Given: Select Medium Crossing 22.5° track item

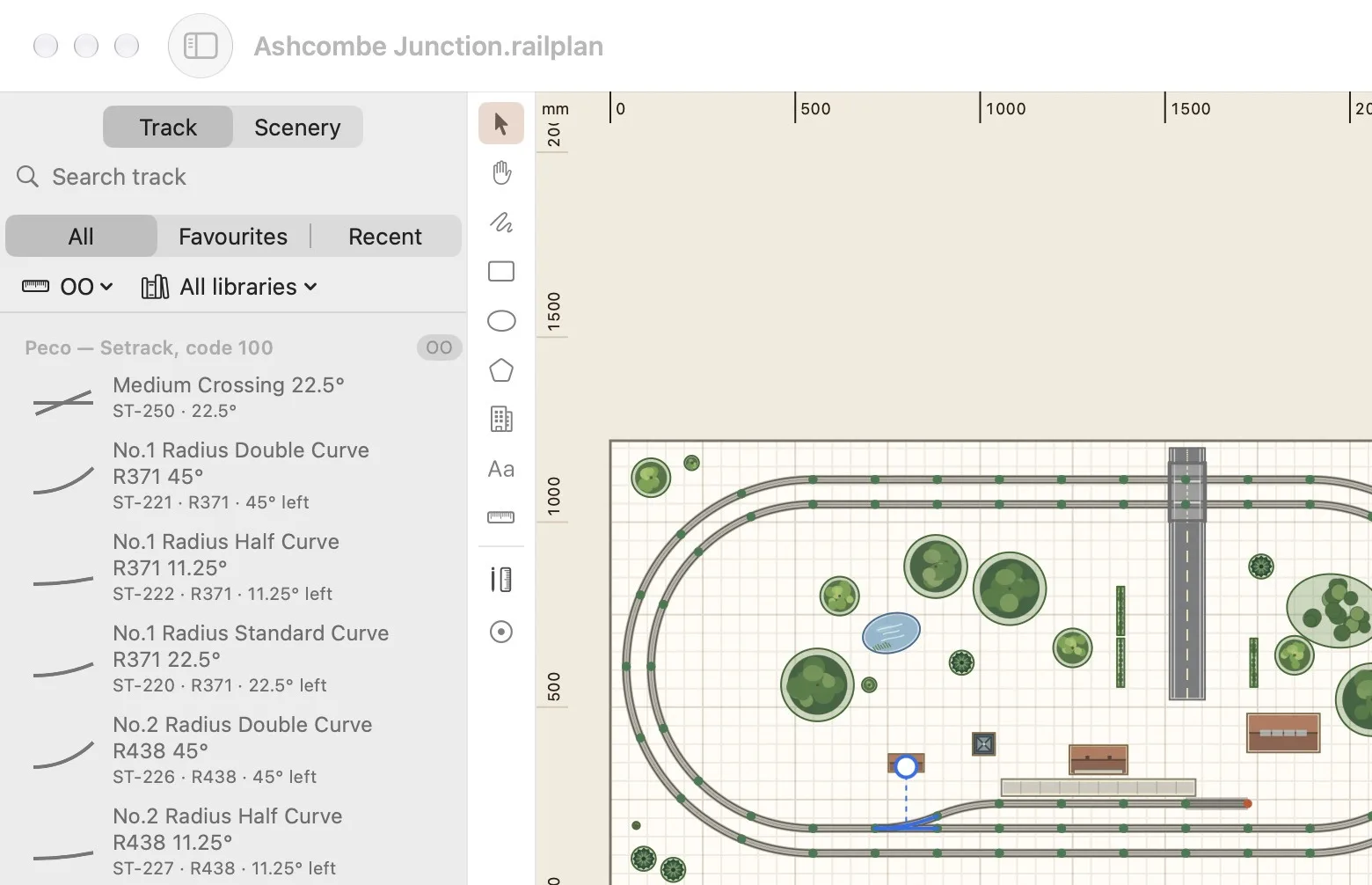Looking at the screenshot, I should (x=234, y=398).
